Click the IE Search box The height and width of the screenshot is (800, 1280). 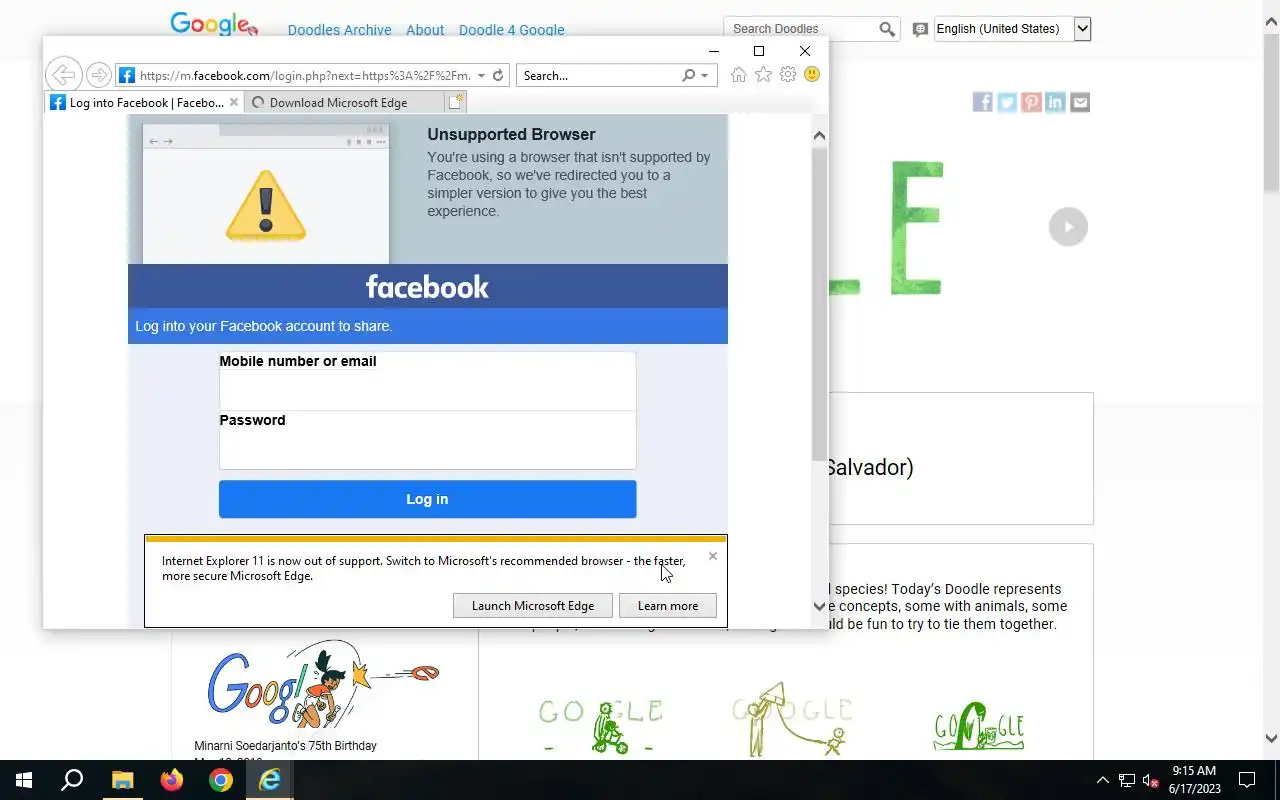(598, 75)
